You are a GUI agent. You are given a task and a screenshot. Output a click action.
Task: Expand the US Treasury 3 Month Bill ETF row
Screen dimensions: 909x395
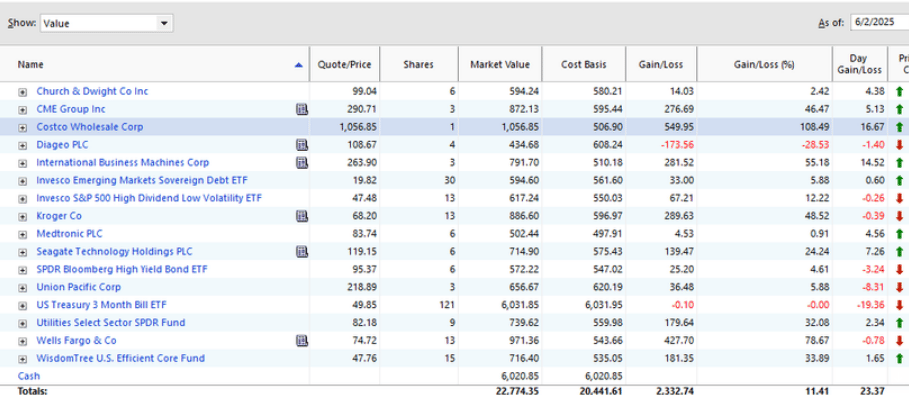point(23,306)
